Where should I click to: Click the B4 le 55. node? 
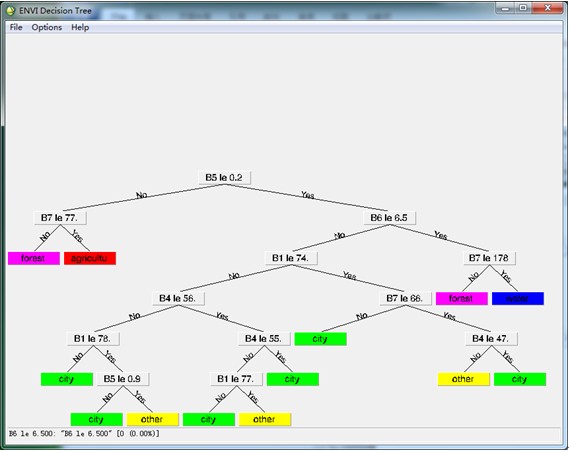click(x=264, y=339)
